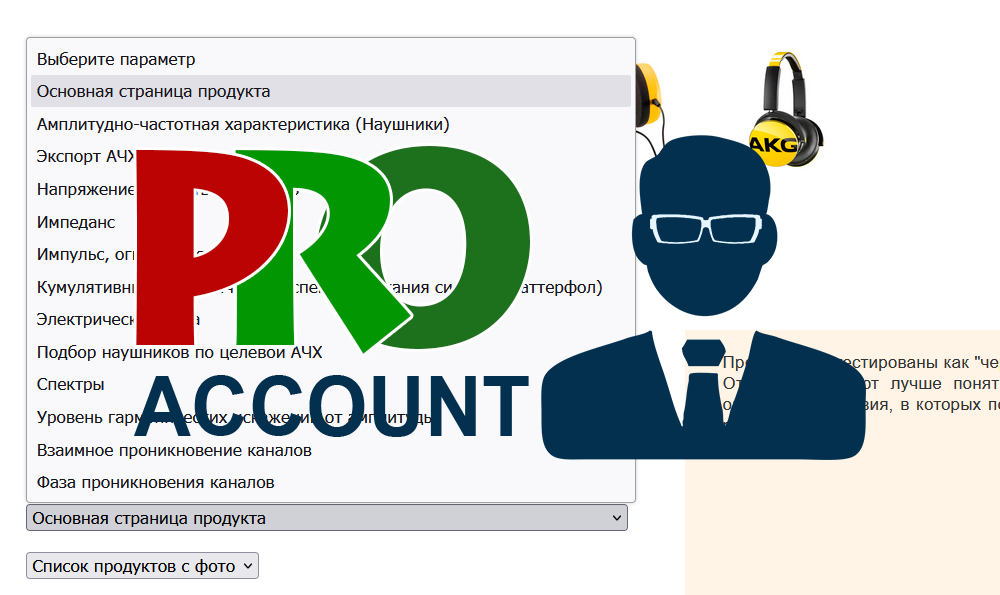The width and height of the screenshot is (1000, 595).
Task: Select 'Фаза проникновения каналов' option
Action: (155, 482)
